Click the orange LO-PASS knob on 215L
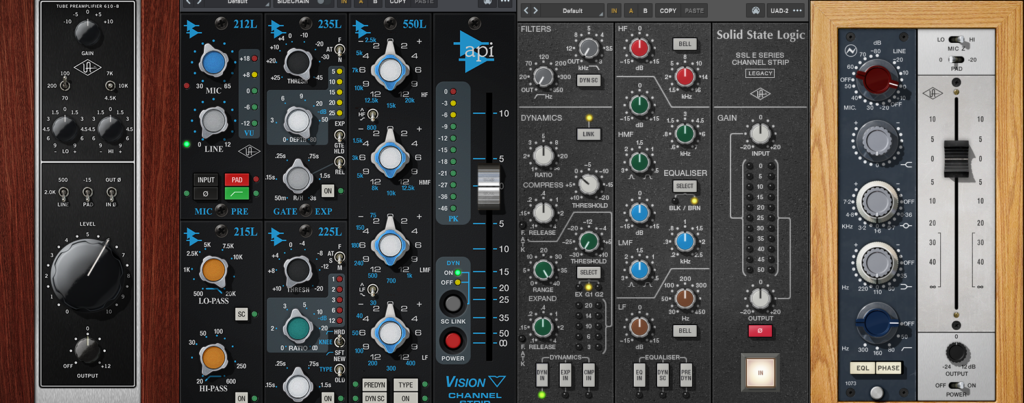 point(212,269)
